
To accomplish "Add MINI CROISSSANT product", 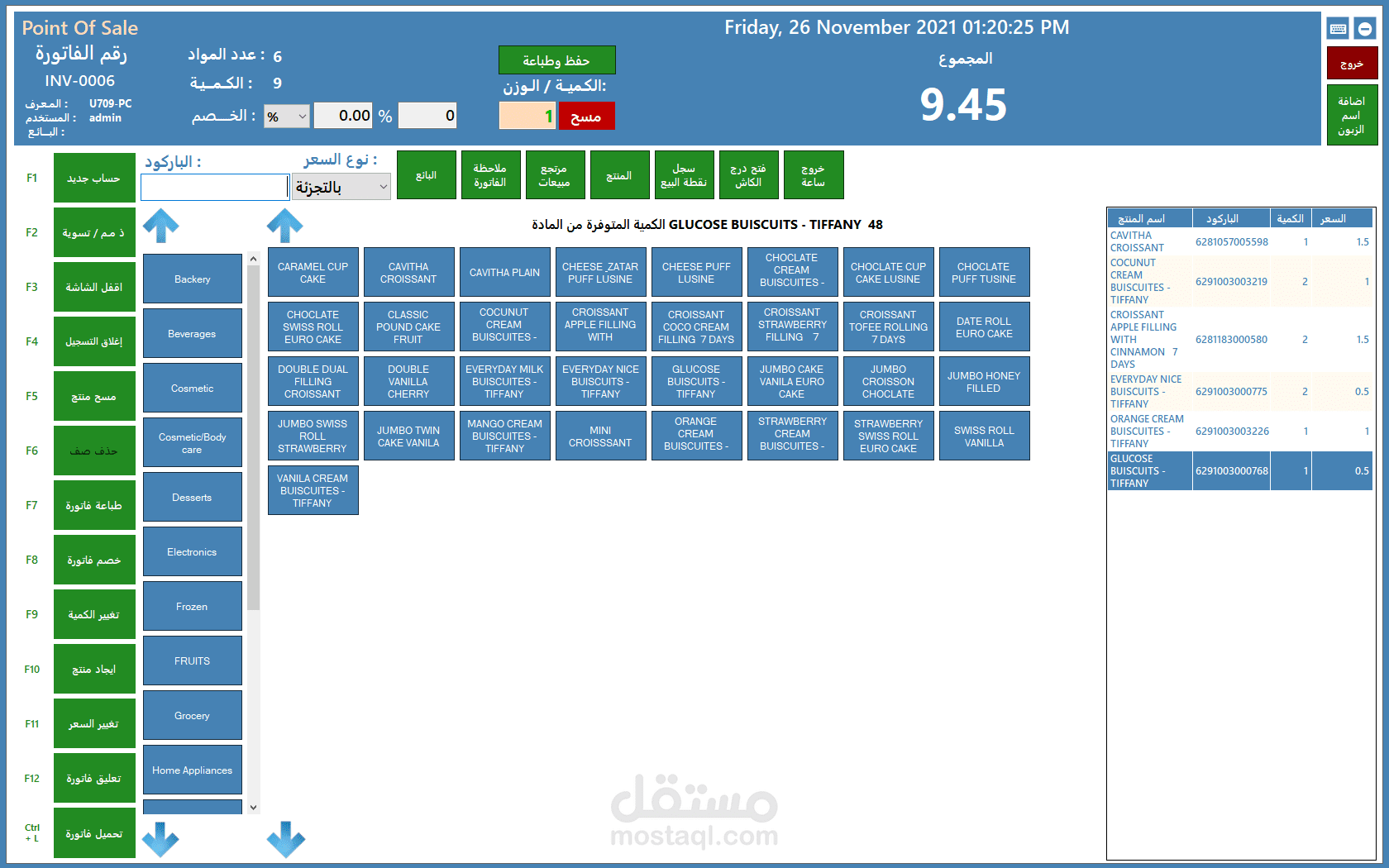I will click(601, 436).
